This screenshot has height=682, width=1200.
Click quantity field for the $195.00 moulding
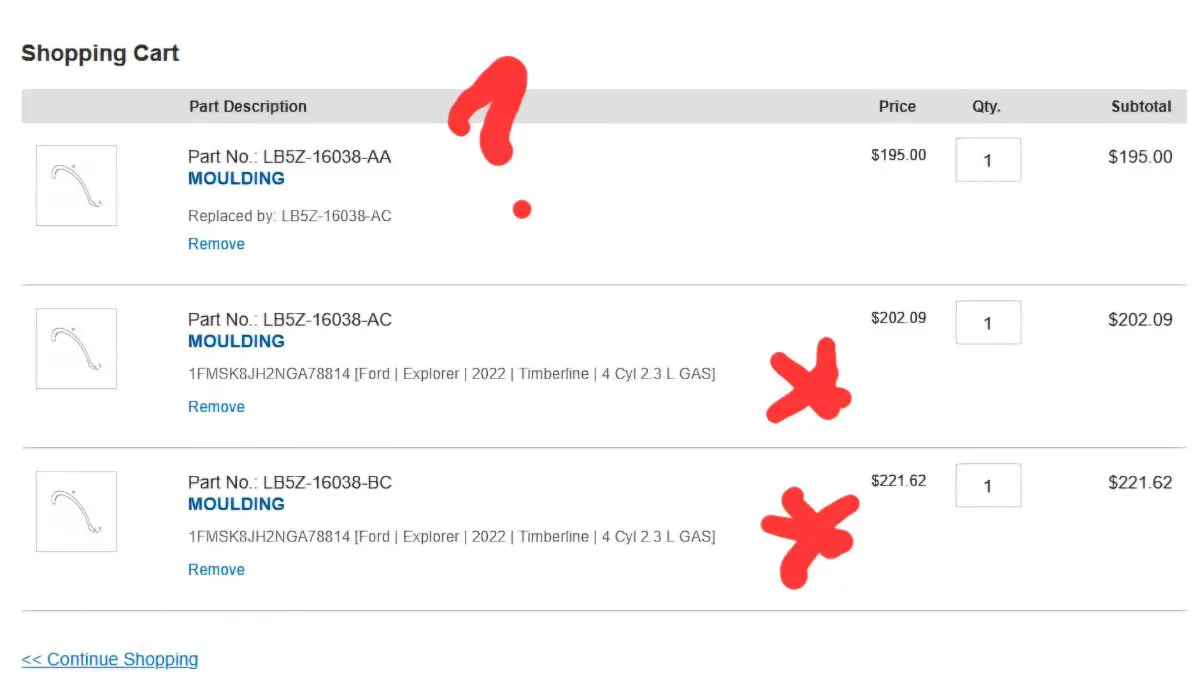point(988,160)
